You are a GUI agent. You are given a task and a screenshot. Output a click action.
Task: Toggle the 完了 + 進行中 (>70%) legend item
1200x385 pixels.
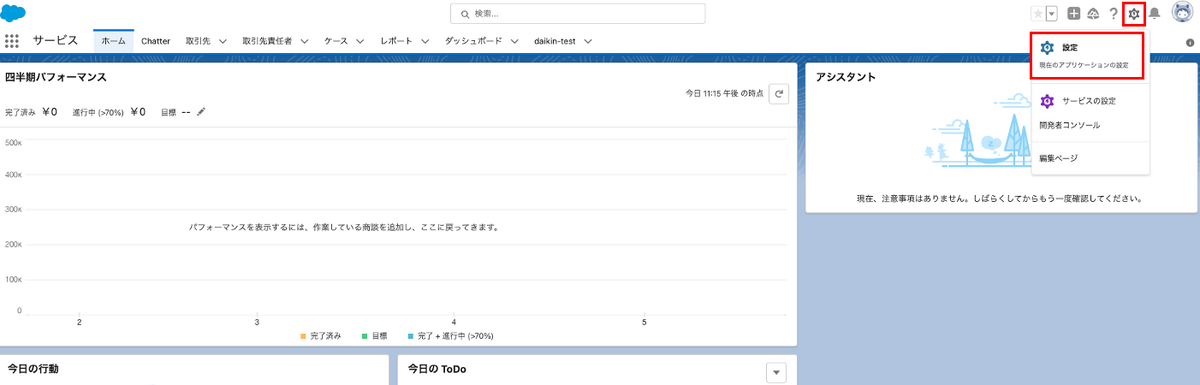[450, 335]
